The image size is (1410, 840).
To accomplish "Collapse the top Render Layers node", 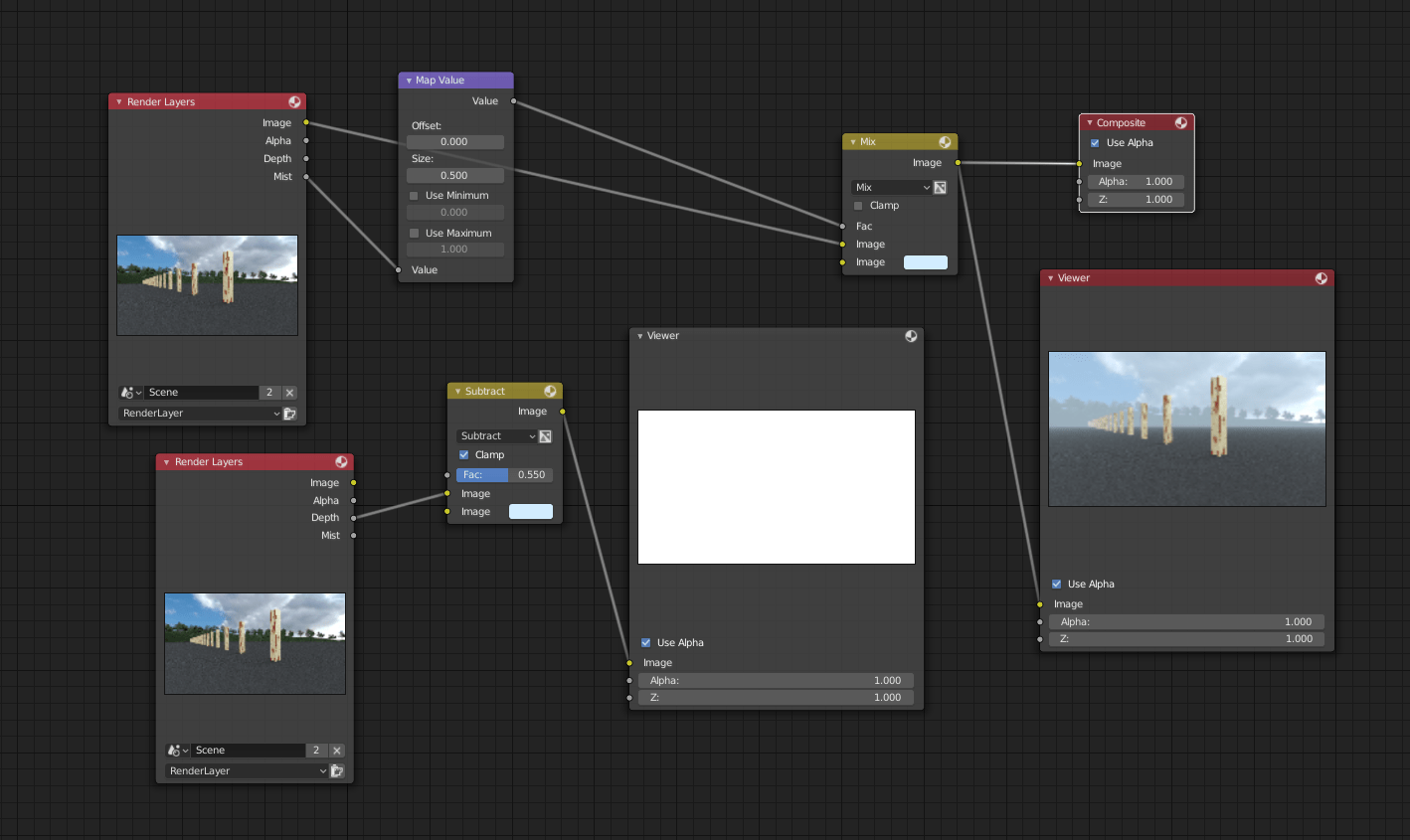I will click(x=119, y=102).
